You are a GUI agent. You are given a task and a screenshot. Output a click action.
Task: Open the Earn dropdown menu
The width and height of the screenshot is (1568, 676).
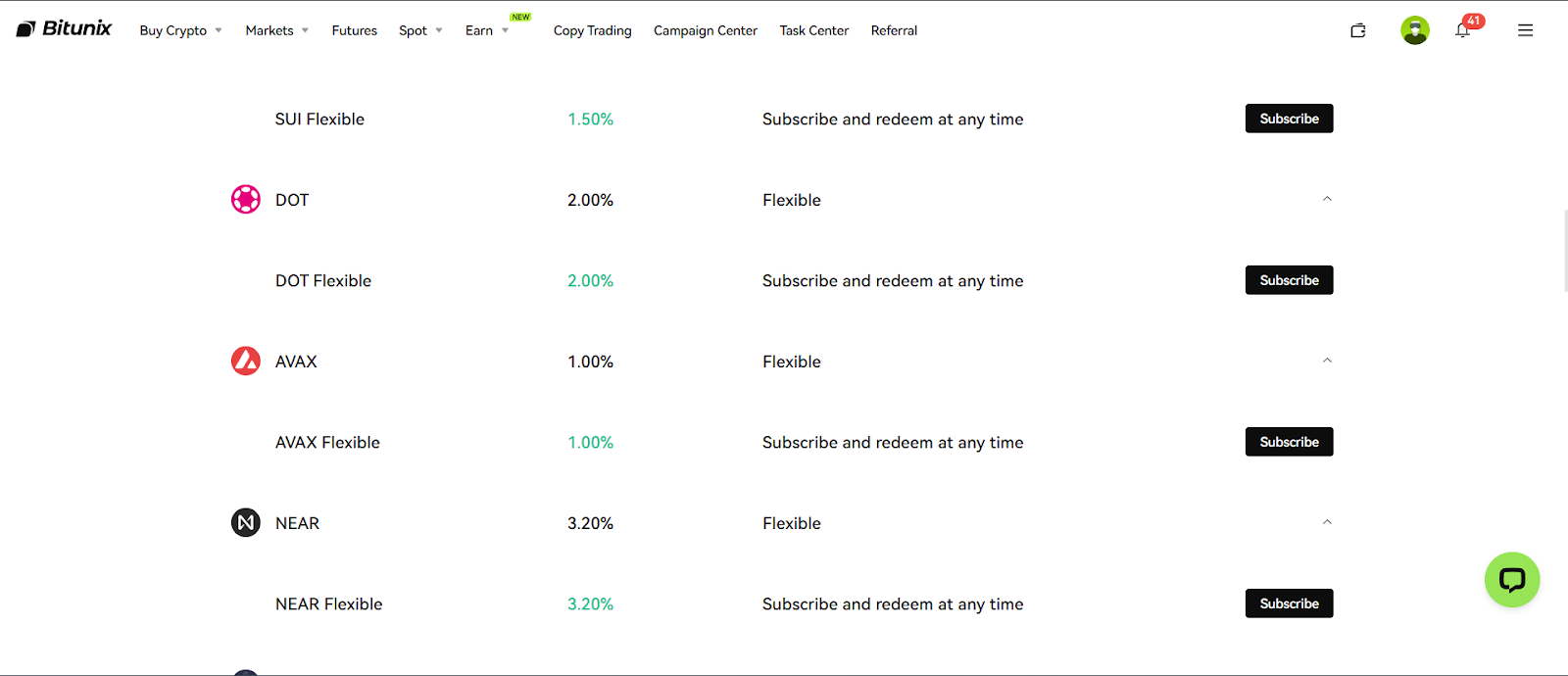click(x=487, y=30)
